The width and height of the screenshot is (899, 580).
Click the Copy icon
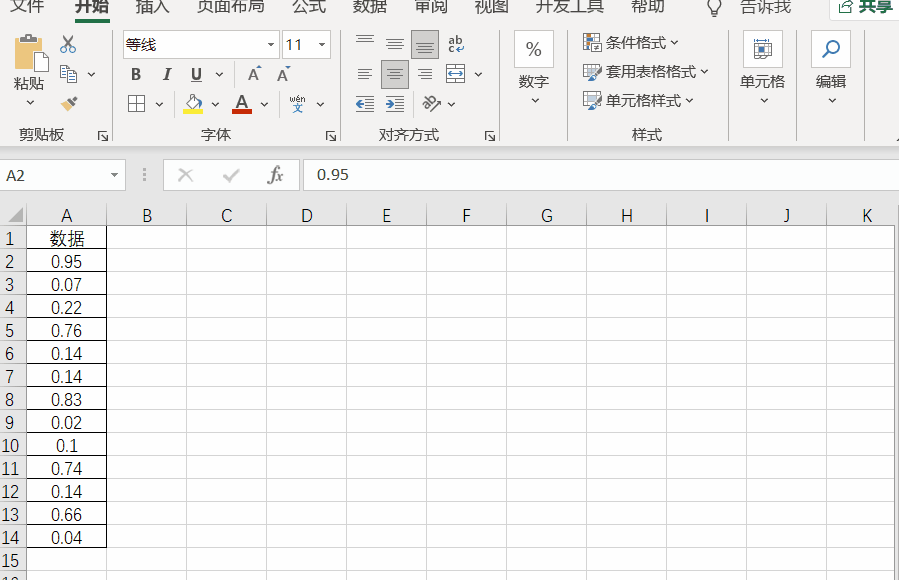[68, 74]
